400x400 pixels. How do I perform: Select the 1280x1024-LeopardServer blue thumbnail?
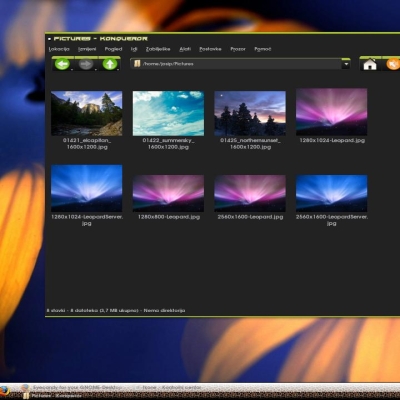(x=87, y=188)
